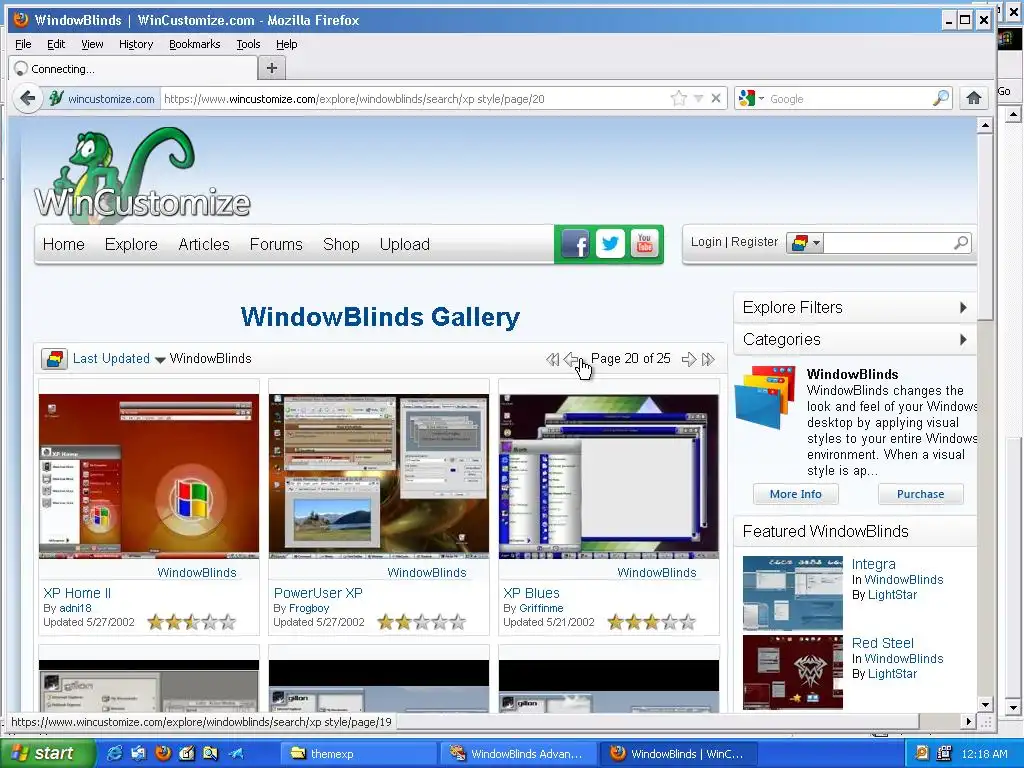Open site search category dropdown
The width and height of the screenshot is (1024, 768).
tap(805, 243)
